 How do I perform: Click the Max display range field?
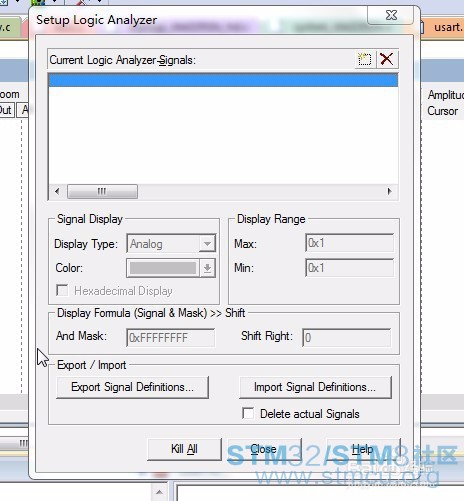click(x=349, y=243)
